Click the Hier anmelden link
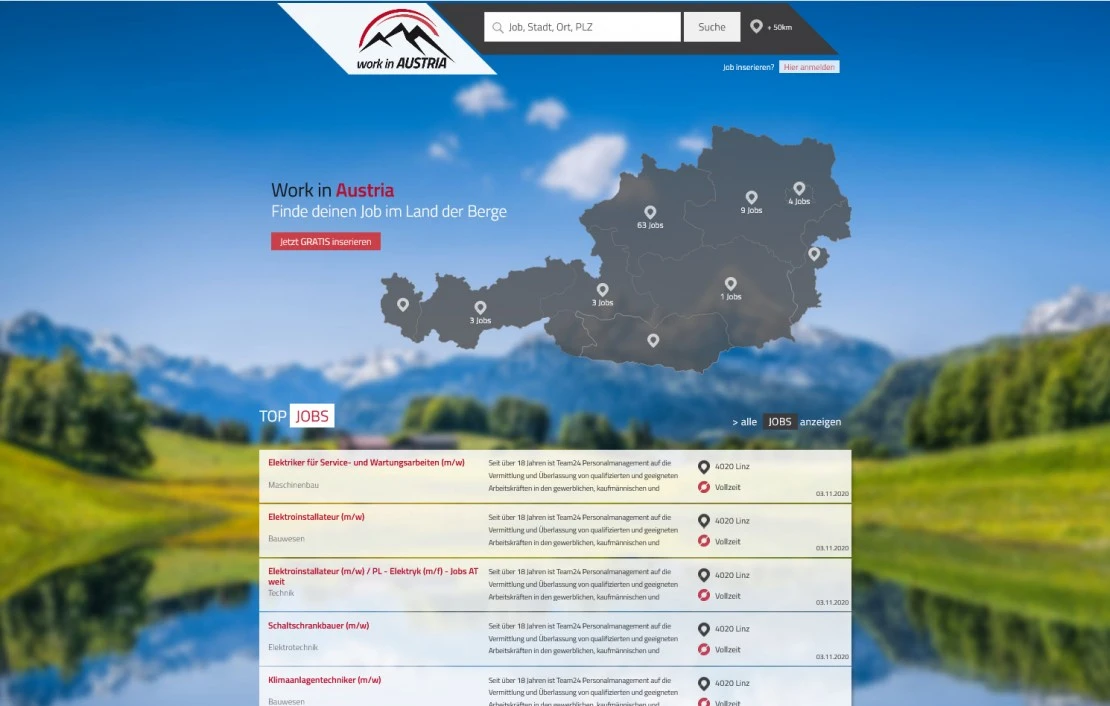Image resolution: width=1110 pixels, height=706 pixels. pyautogui.click(x=809, y=67)
